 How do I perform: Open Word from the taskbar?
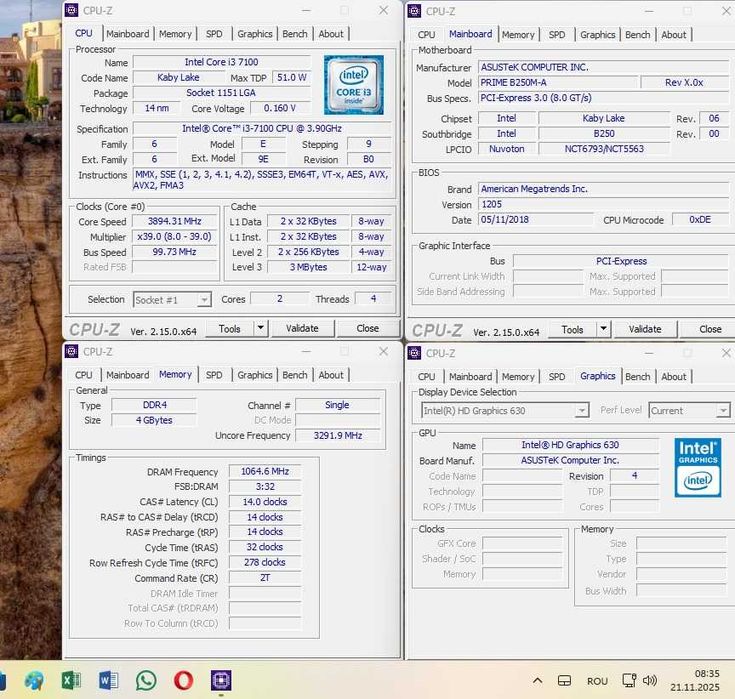[x=108, y=680]
